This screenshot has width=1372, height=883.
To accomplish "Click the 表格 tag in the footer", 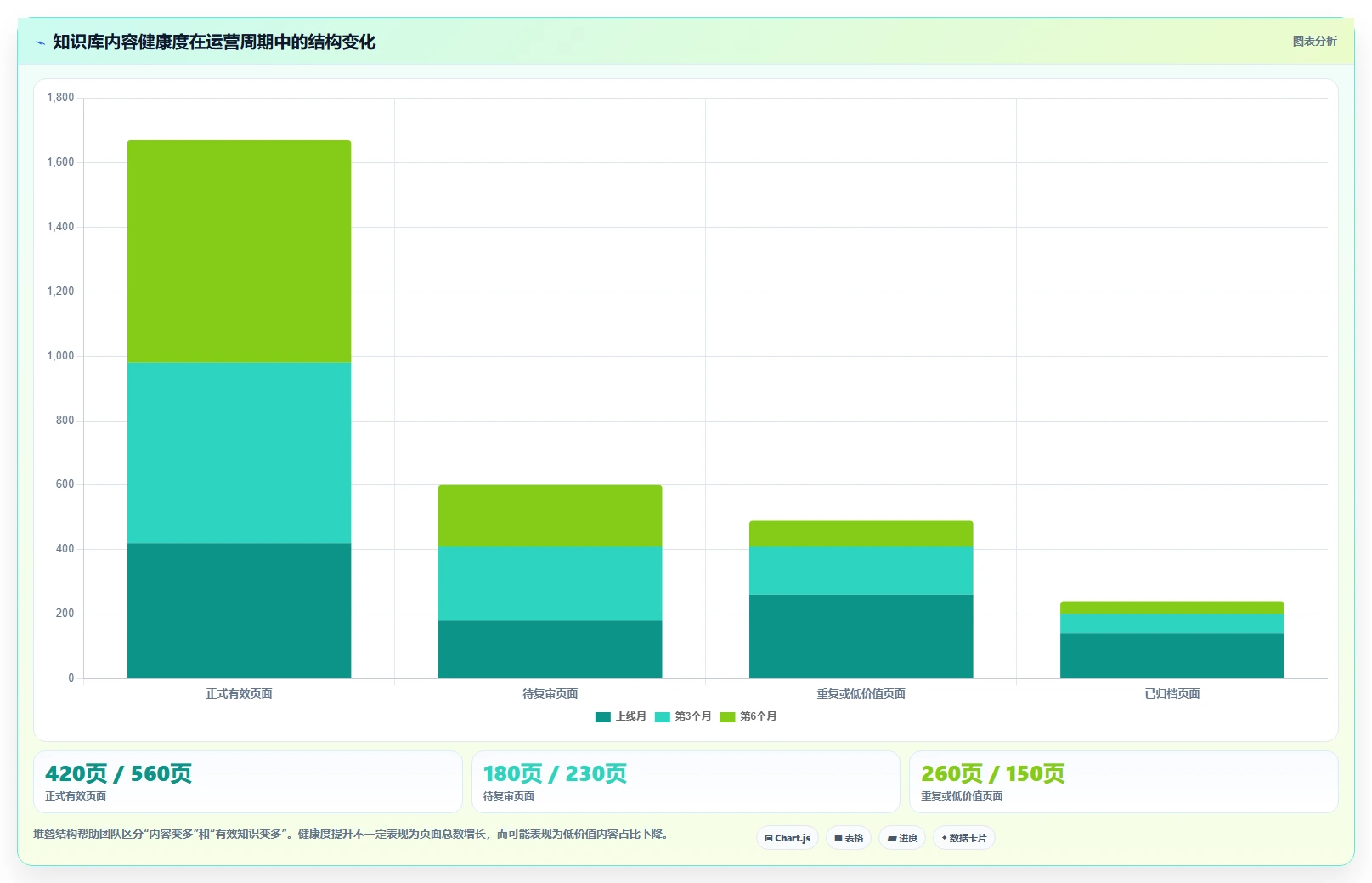I will (x=849, y=838).
